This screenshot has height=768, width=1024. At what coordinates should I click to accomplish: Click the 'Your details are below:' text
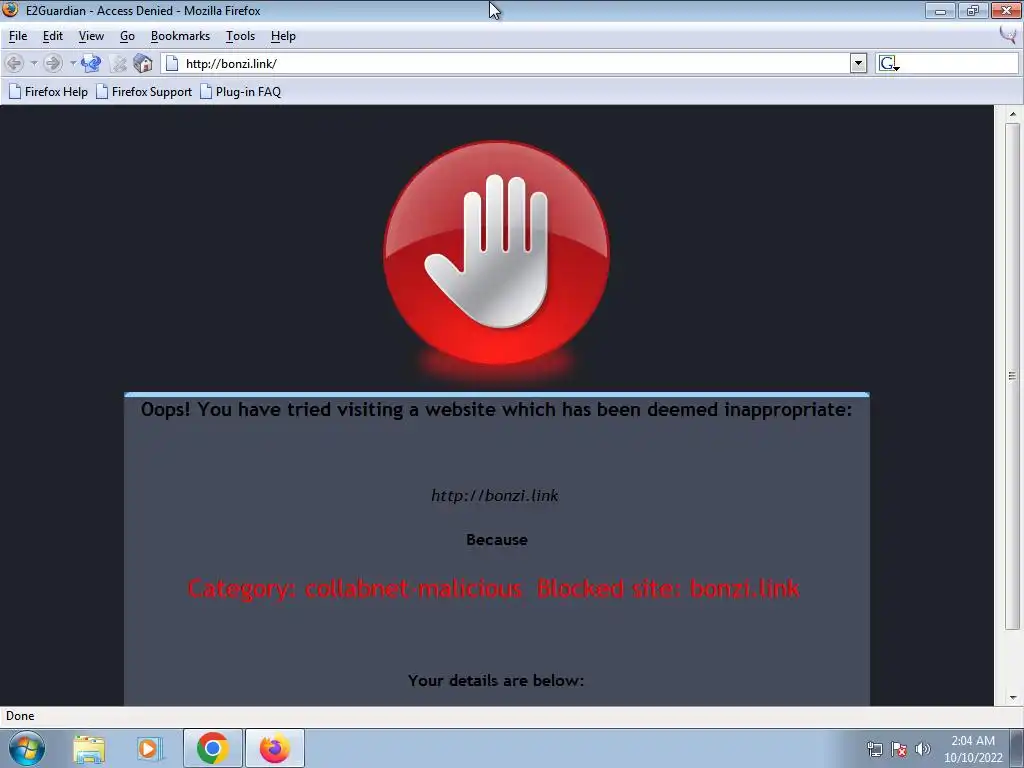[496, 680]
